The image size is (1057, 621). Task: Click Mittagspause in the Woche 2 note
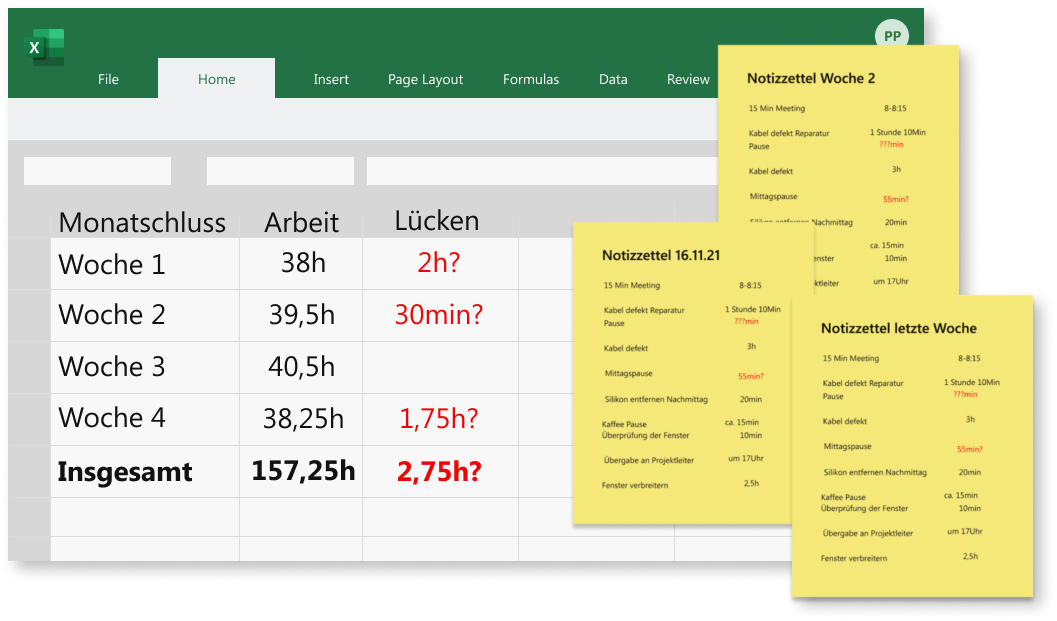773,197
